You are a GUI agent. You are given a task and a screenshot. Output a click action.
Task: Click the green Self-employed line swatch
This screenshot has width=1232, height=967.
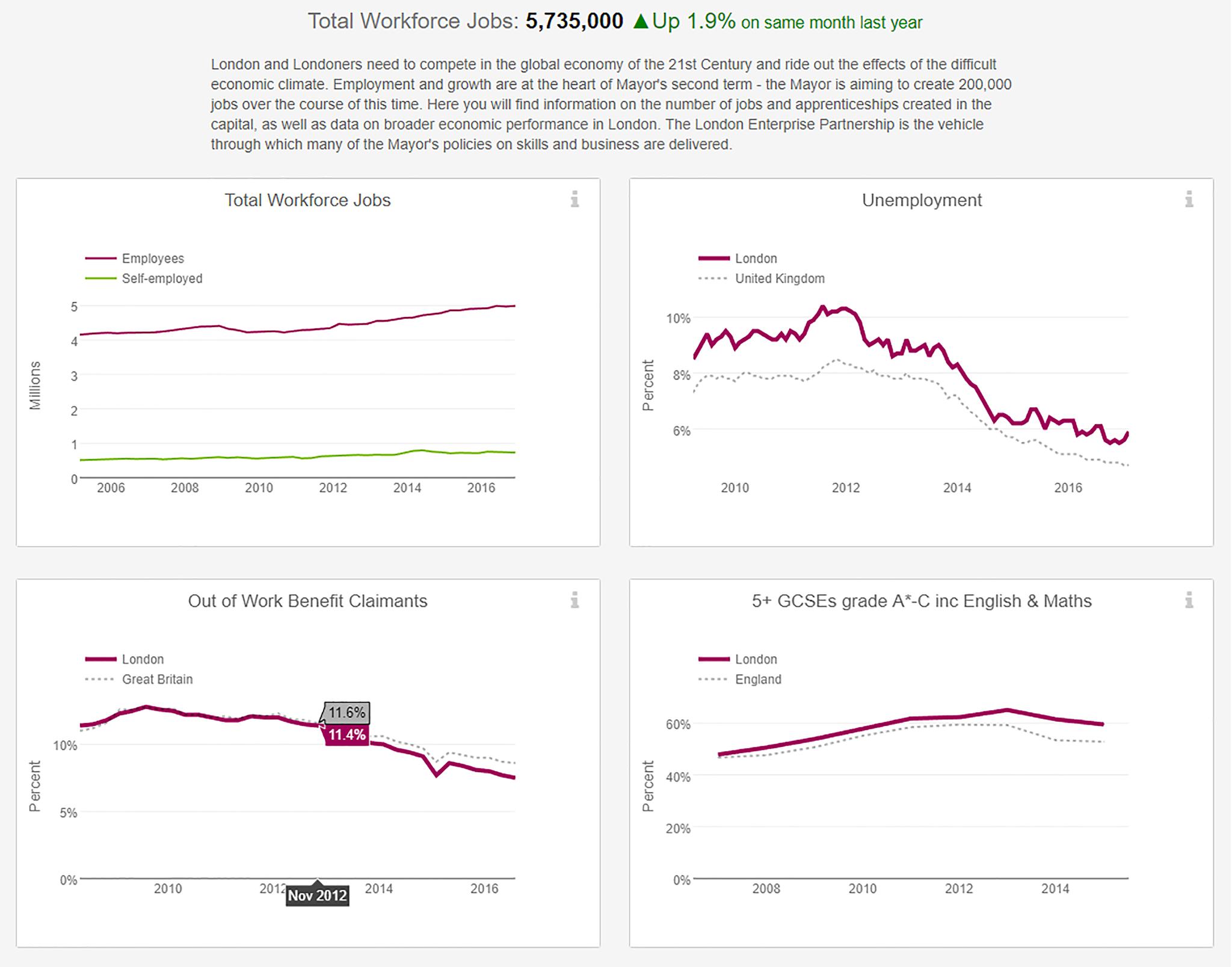point(100,278)
